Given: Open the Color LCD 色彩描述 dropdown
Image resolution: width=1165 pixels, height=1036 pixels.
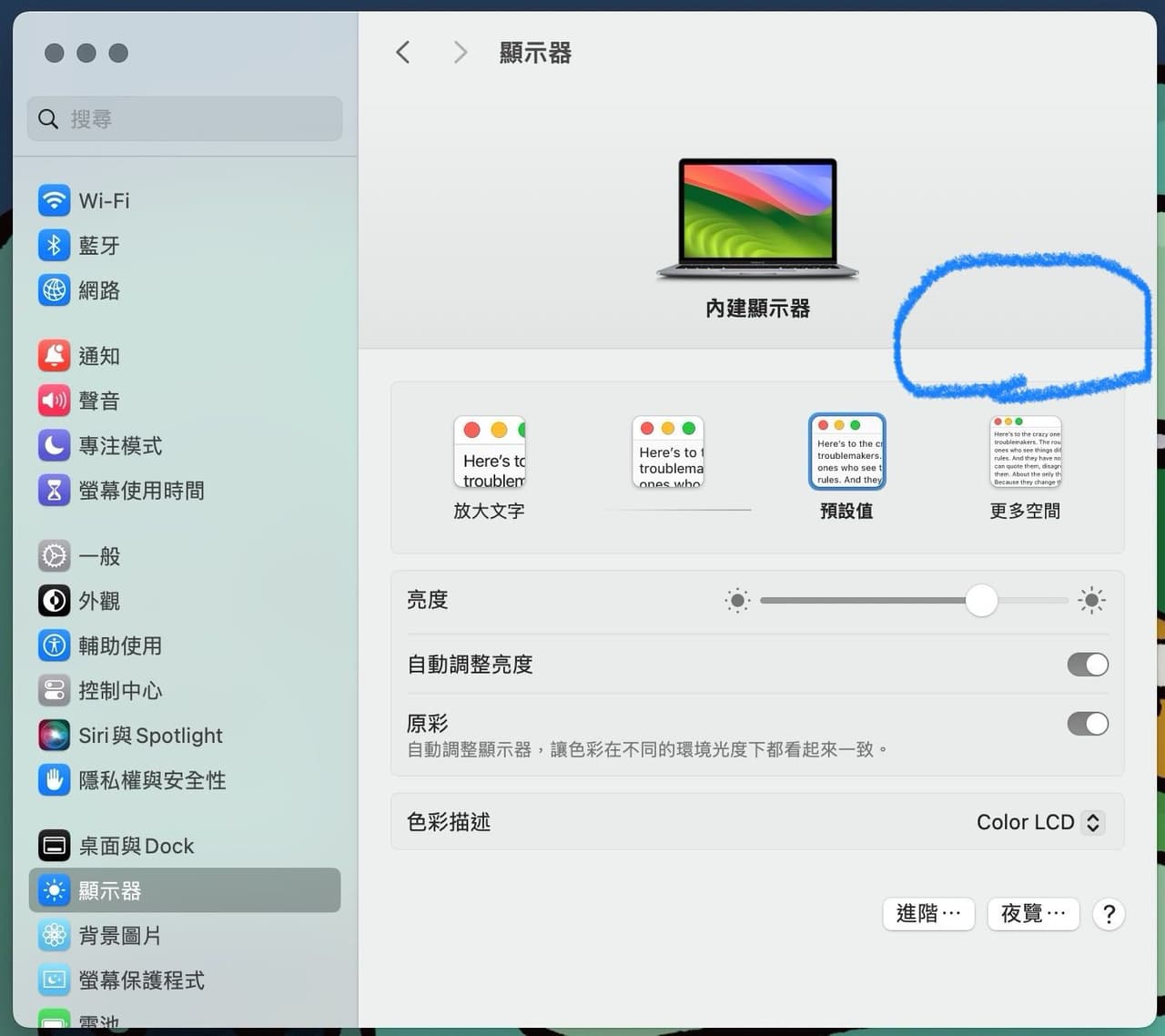Looking at the screenshot, I should (x=1038, y=822).
